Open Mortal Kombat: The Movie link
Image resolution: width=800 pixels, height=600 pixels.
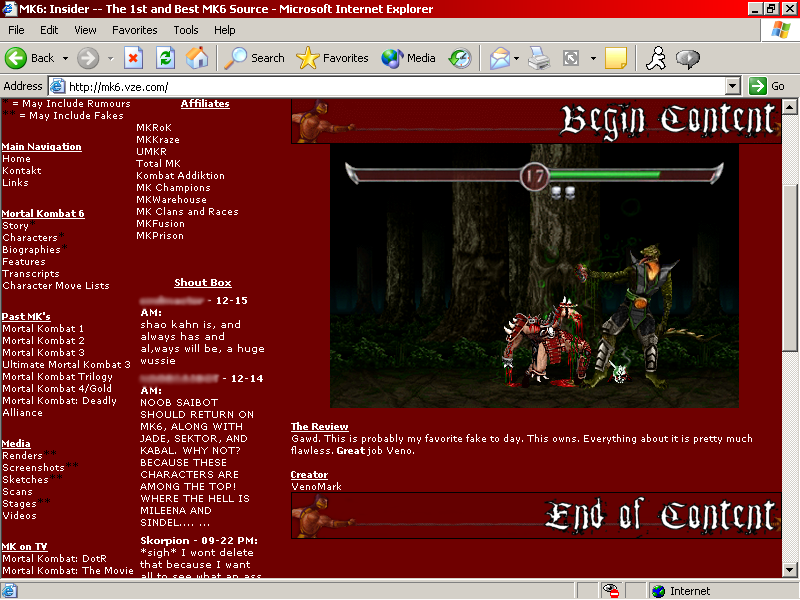tap(68, 570)
